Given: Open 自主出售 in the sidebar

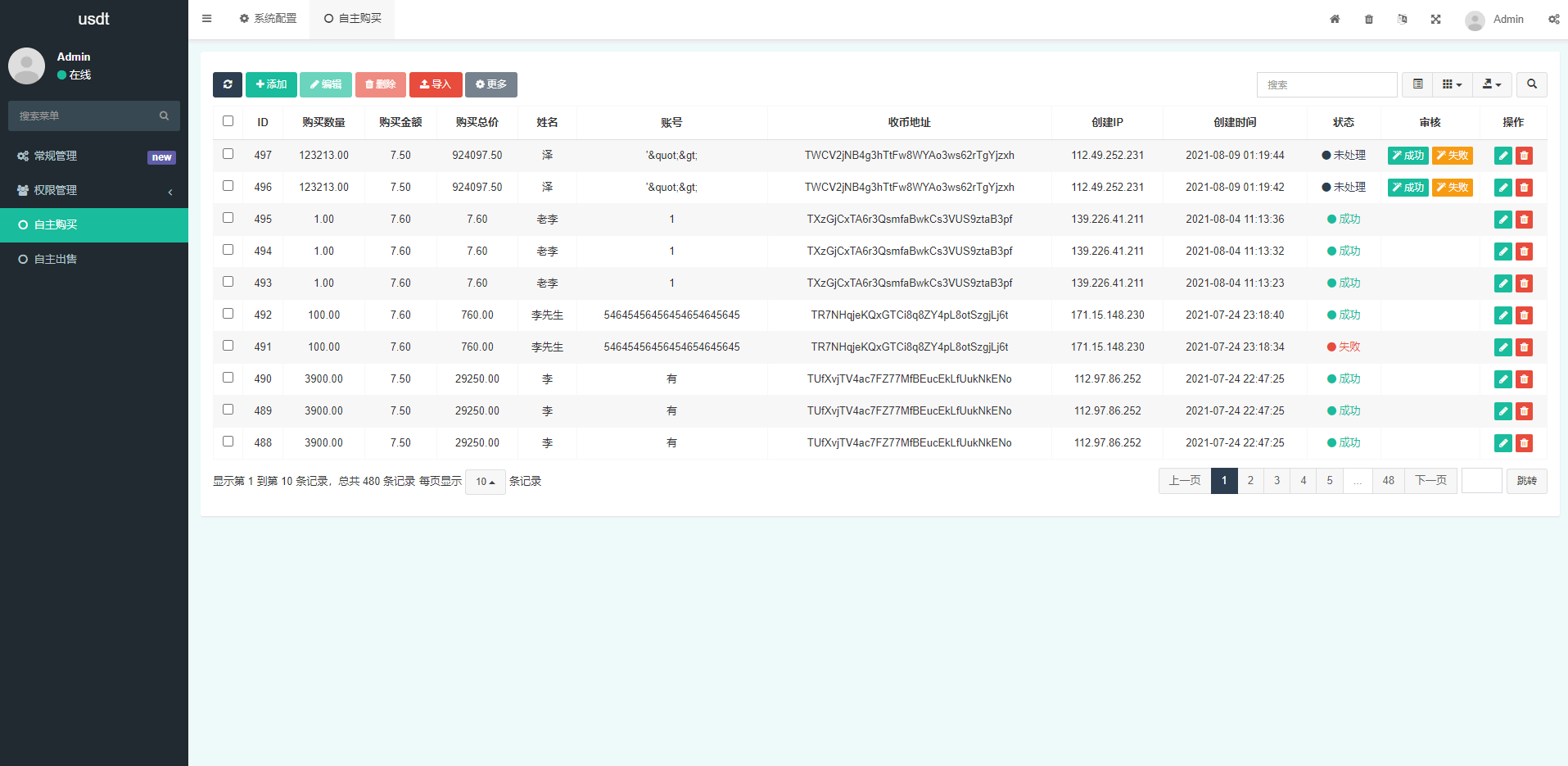Looking at the screenshot, I should tap(56, 259).
